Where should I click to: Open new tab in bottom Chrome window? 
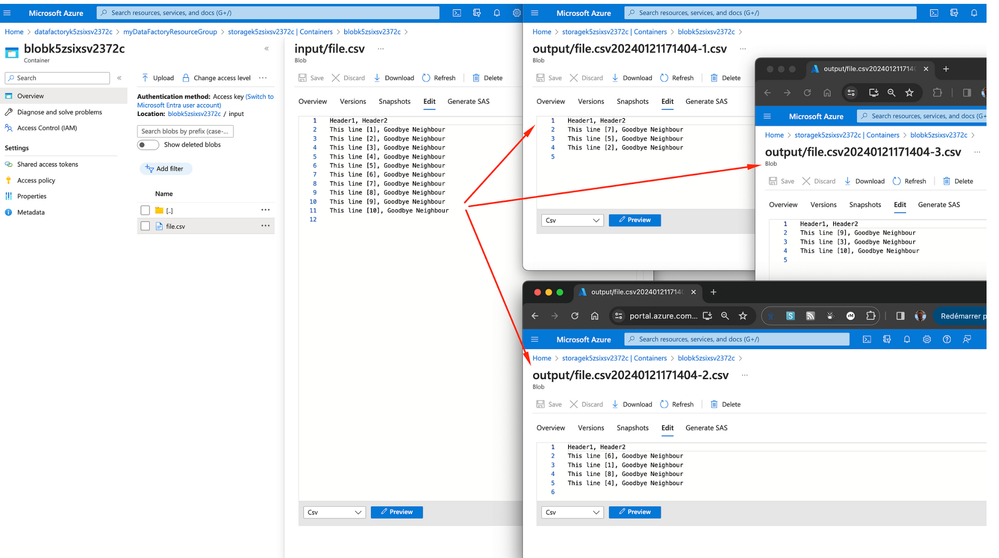coord(714,292)
